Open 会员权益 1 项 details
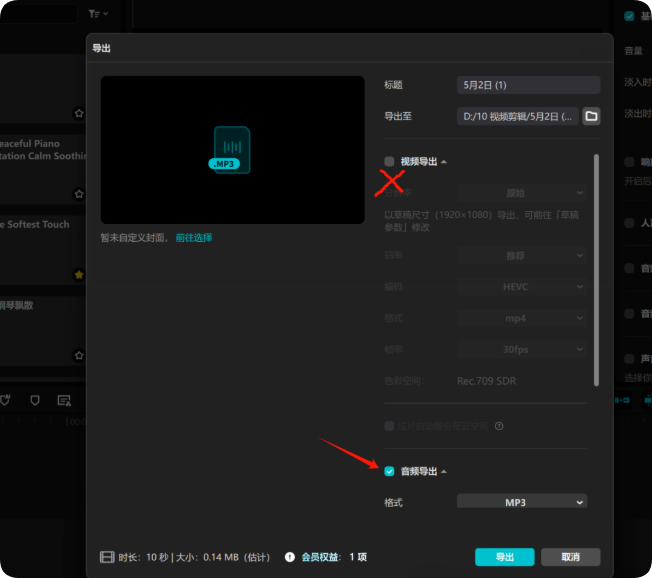Image resolution: width=652 pixels, height=578 pixels. 334,557
